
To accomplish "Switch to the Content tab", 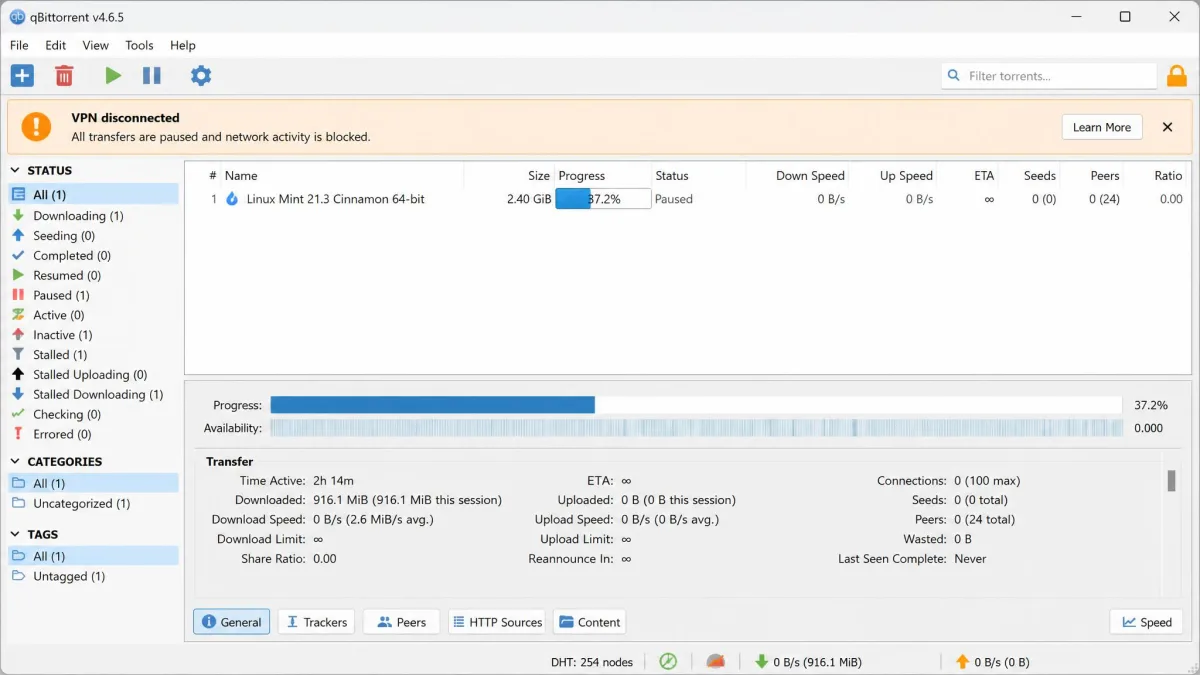I will click(589, 622).
